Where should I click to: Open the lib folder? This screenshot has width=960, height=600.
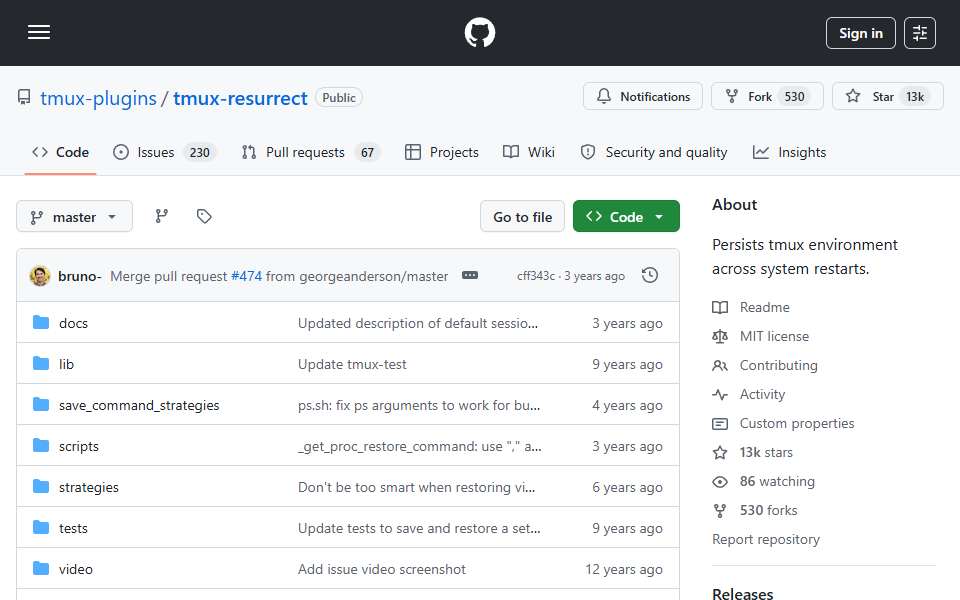66,364
